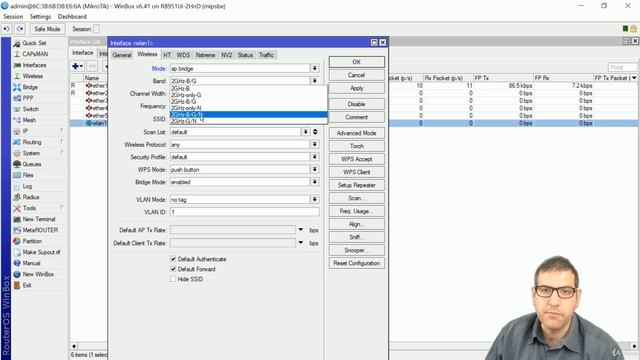This screenshot has height=360, width=640.
Task: Expand the Mode dropdown
Action: (315, 69)
